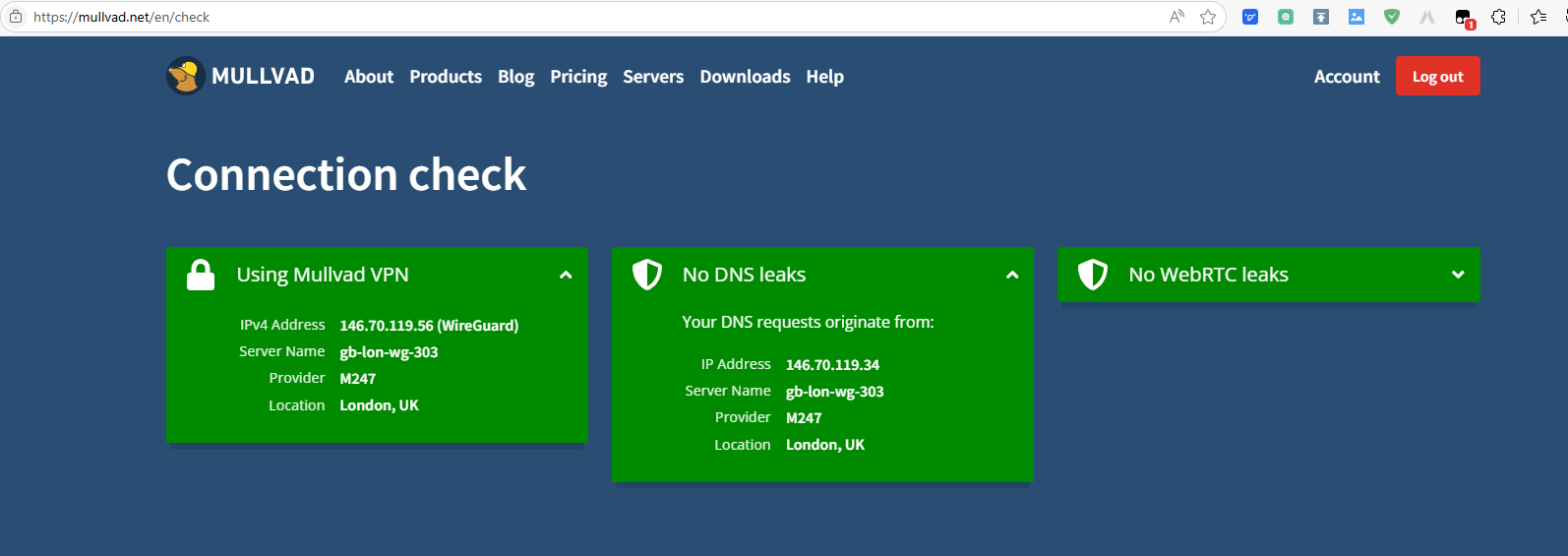This screenshot has height=556, width=1568.
Task: Click 'Your DNS requests originate from:' text
Action: click(808, 322)
